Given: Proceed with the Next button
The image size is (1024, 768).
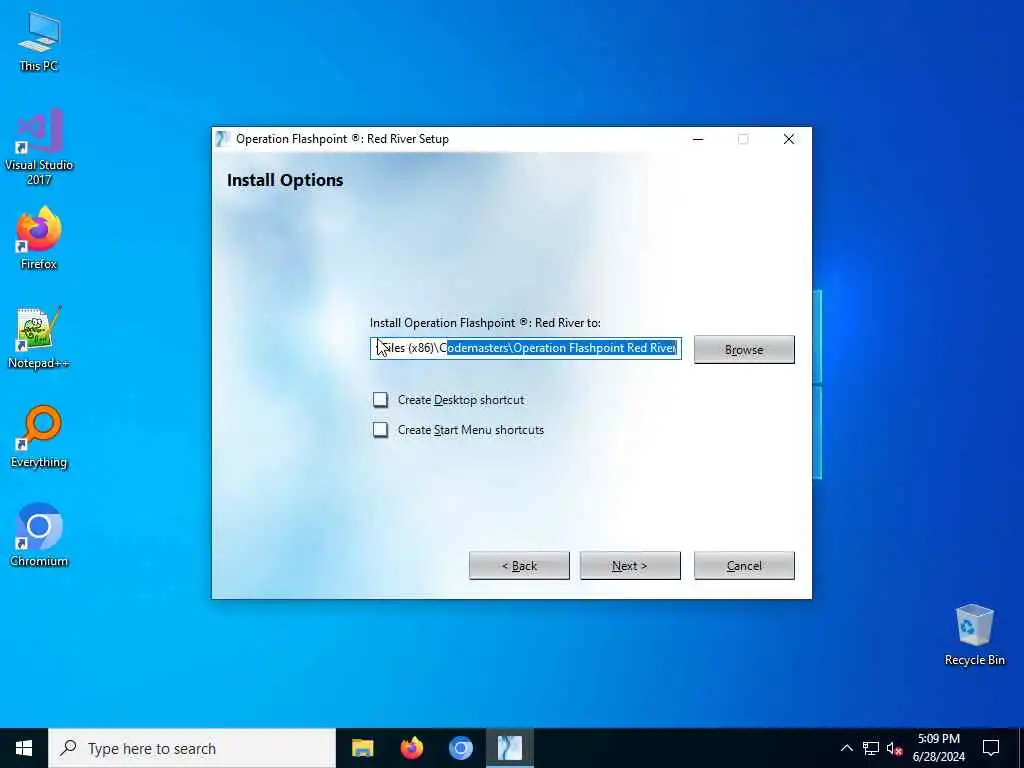Looking at the screenshot, I should pyautogui.click(x=630, y=566).
